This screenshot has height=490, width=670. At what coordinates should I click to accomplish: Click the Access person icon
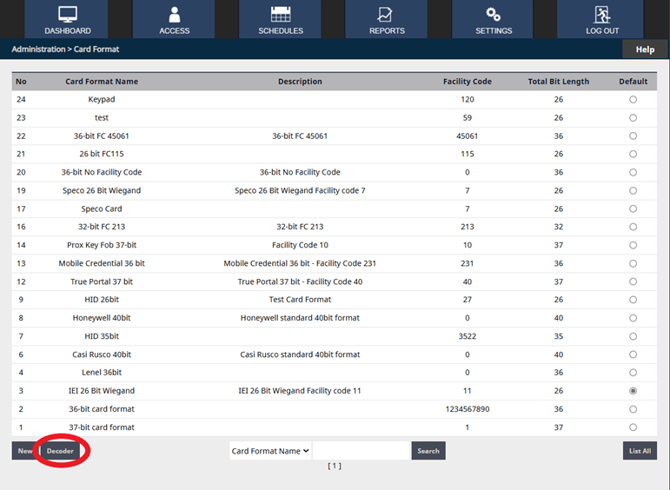174,14
